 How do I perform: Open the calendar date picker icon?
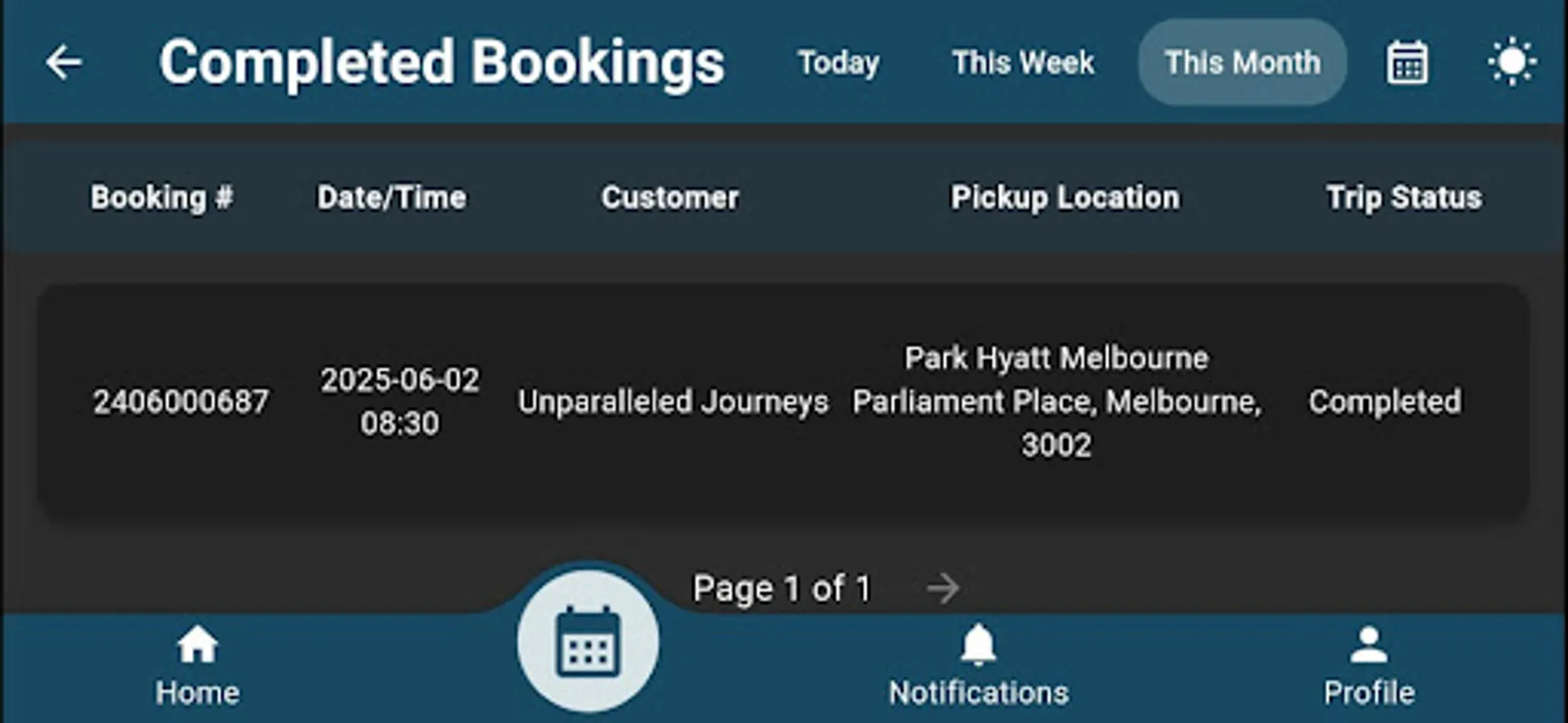point(1407,63)
